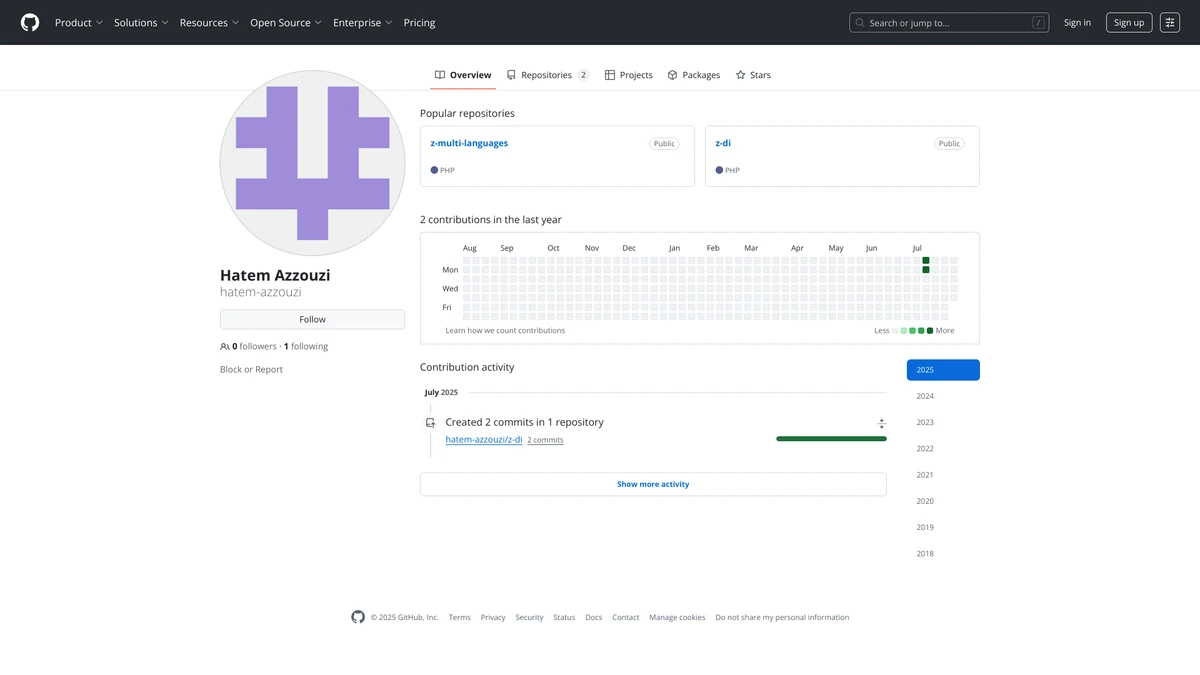Open the z-multi-languages repository link
Screen dimensions: 1200x675
point(469,143)
